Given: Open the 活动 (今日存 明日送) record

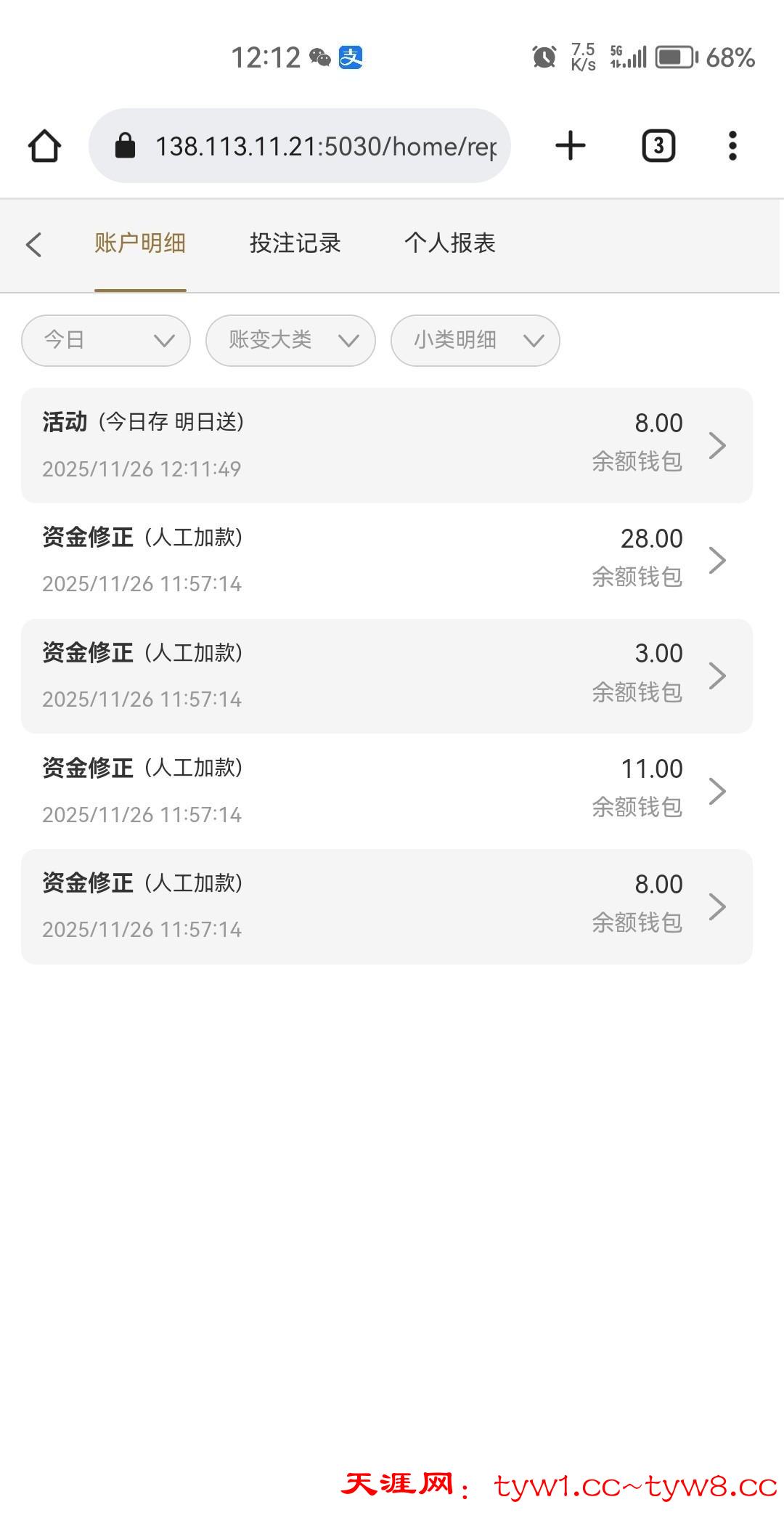Looking at the screenshot, I should pos(386,445).
